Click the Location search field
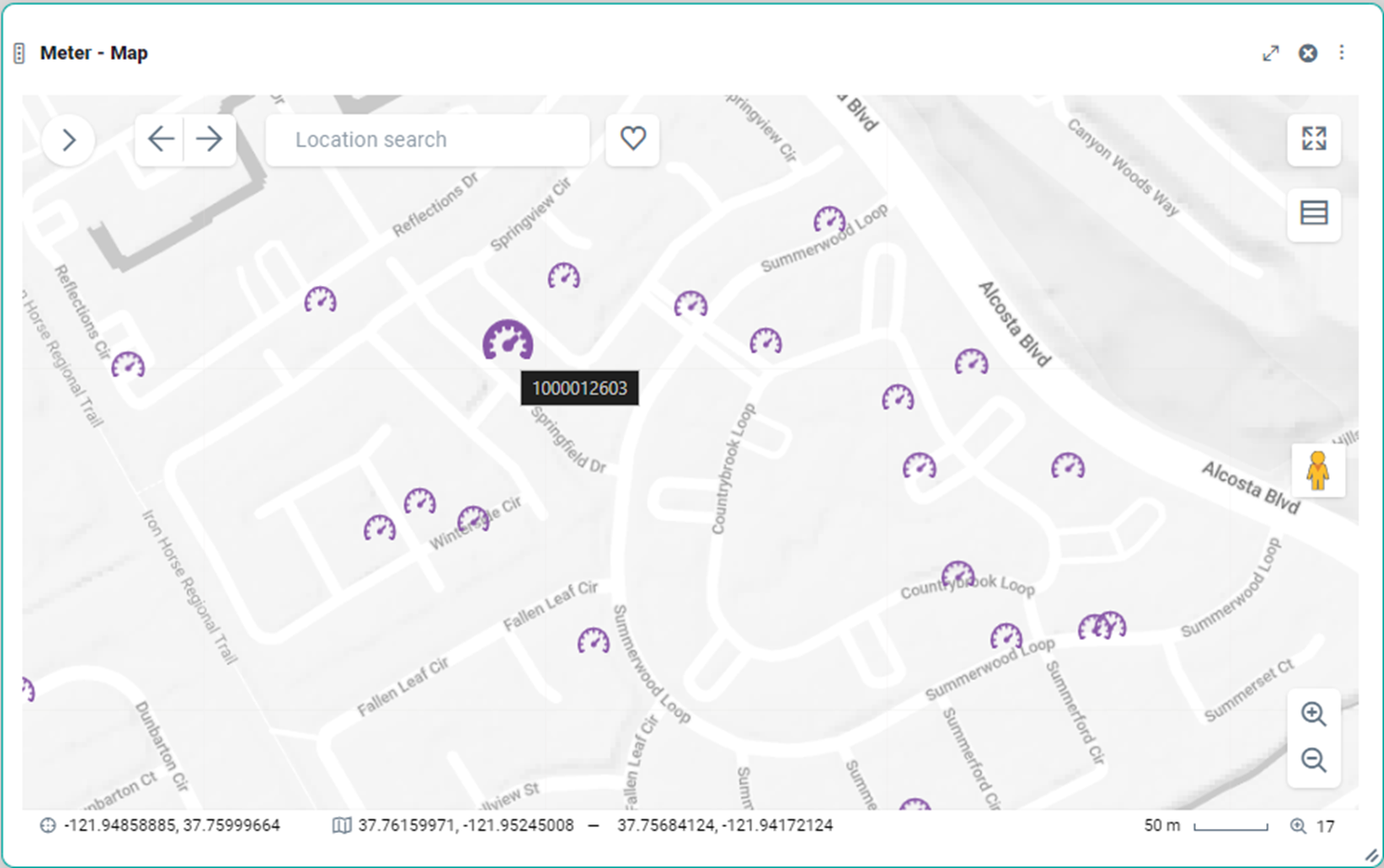 tap(427, 140)
